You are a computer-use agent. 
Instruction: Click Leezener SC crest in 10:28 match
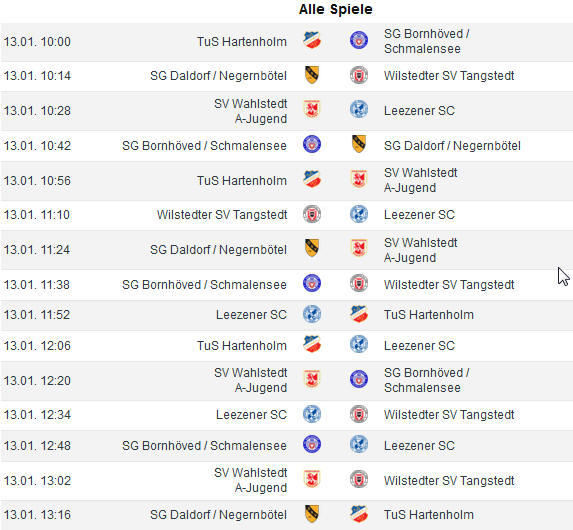click(x=359, y=109)
